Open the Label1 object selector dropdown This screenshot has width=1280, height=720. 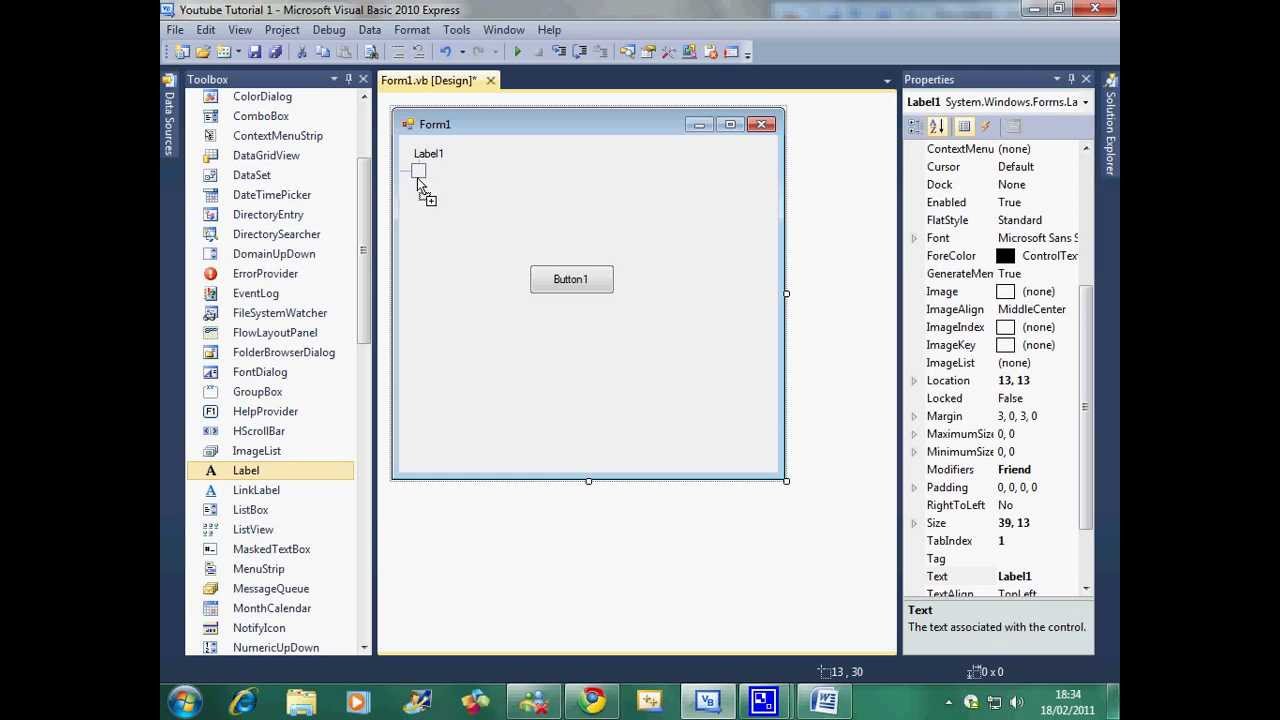point(1085,102)
